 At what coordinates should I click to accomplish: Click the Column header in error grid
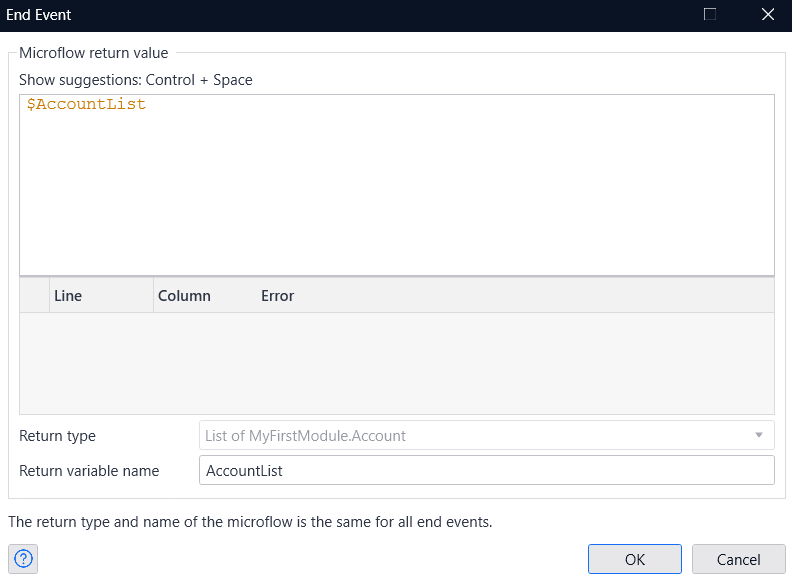184,296
